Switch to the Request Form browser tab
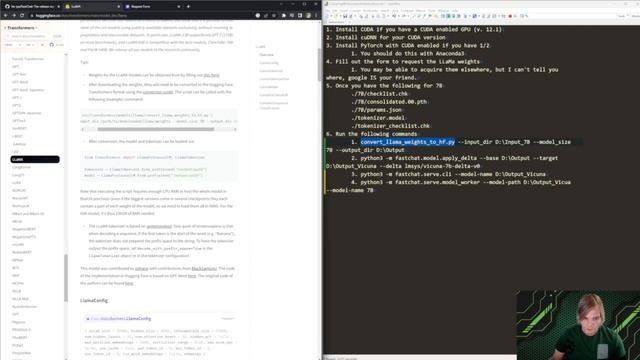Screen dimensions: 640x360 tap(153, 7)
